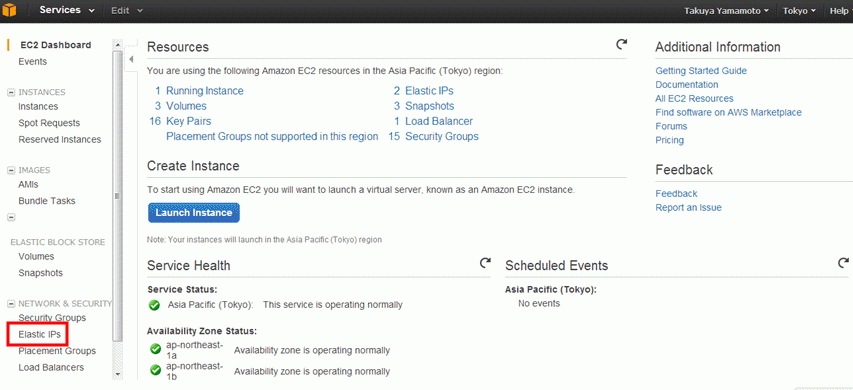Click the green check for Asia Pacific (Tokyo)
Image resolution: width=853 pixels, height=390 pixels.
[154, 305]
